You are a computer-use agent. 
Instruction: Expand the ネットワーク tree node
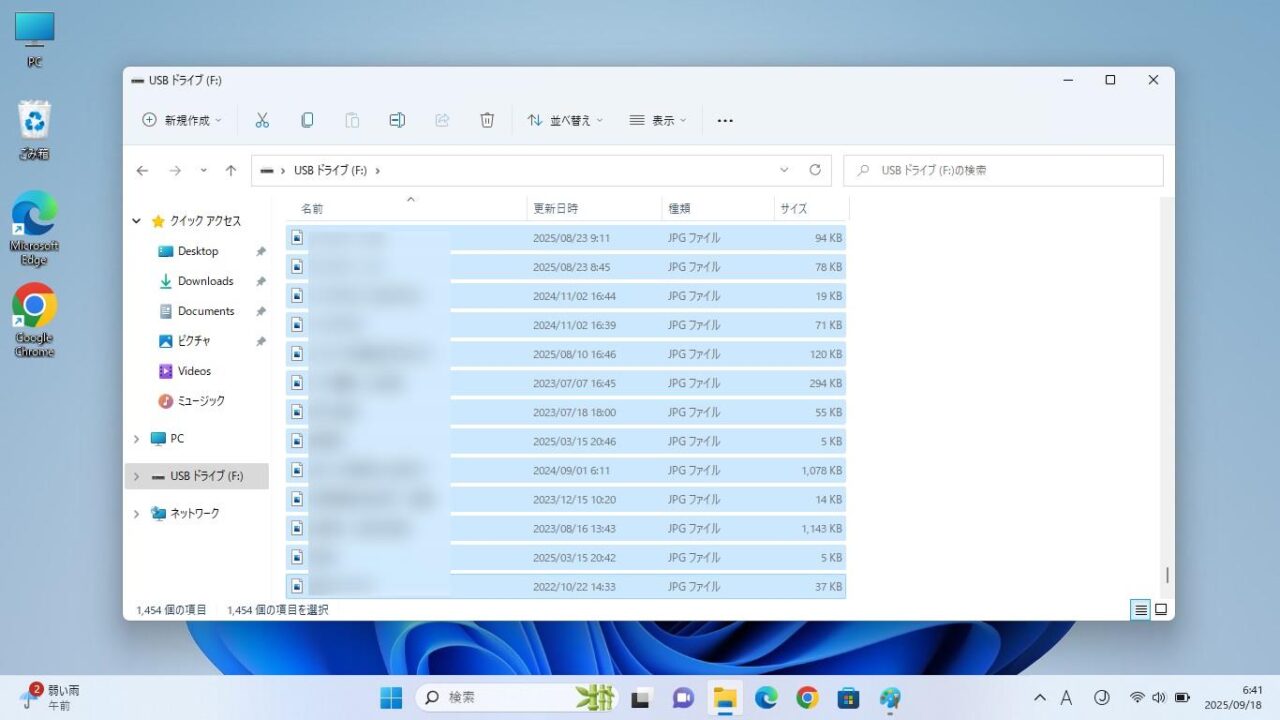[137, 514]
